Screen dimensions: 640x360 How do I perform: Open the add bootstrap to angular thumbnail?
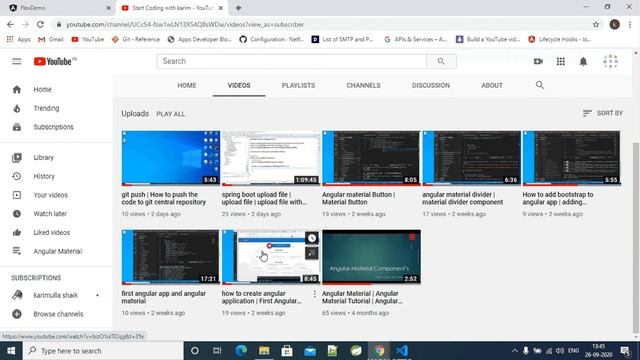(571, 158)
